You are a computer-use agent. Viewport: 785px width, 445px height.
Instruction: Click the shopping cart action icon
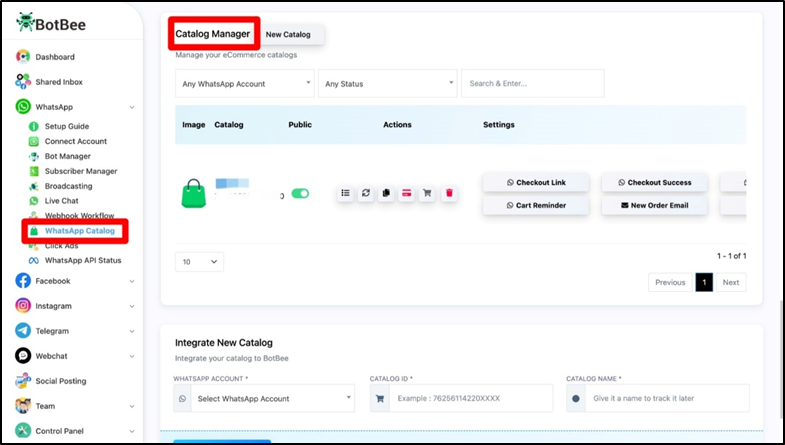(428, 193)
